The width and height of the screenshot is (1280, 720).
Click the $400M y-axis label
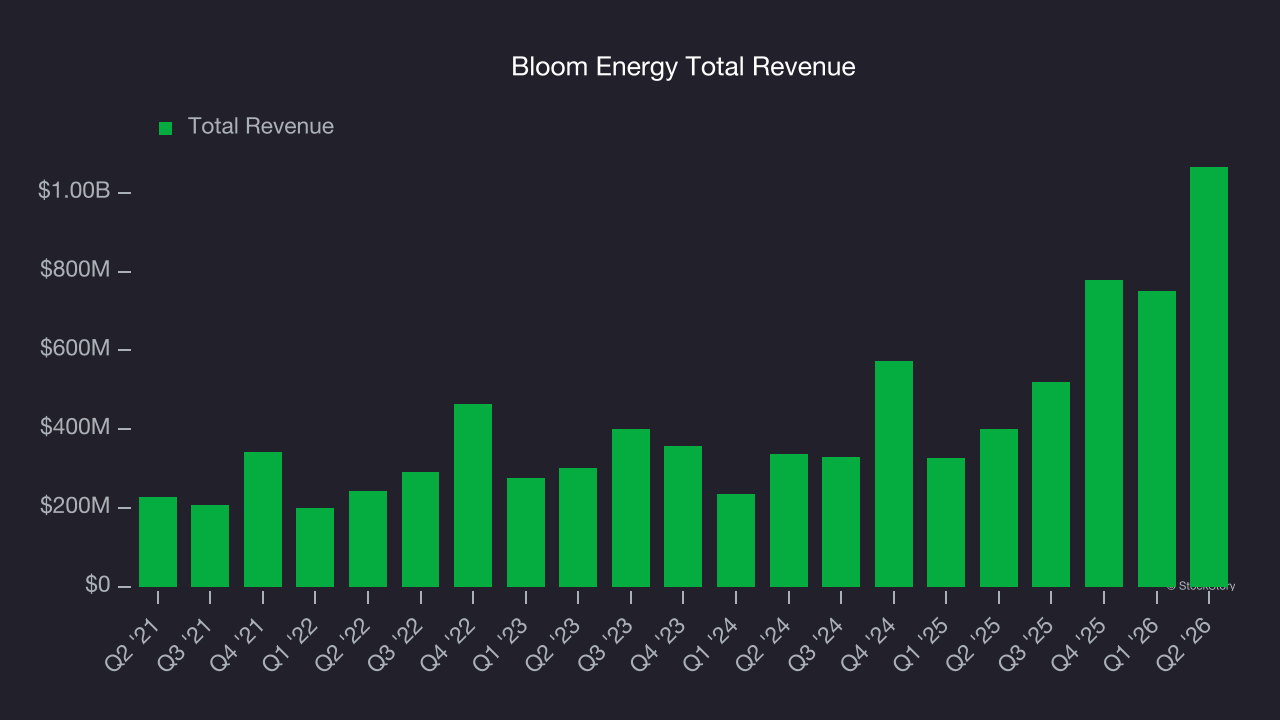pos(75,428)
